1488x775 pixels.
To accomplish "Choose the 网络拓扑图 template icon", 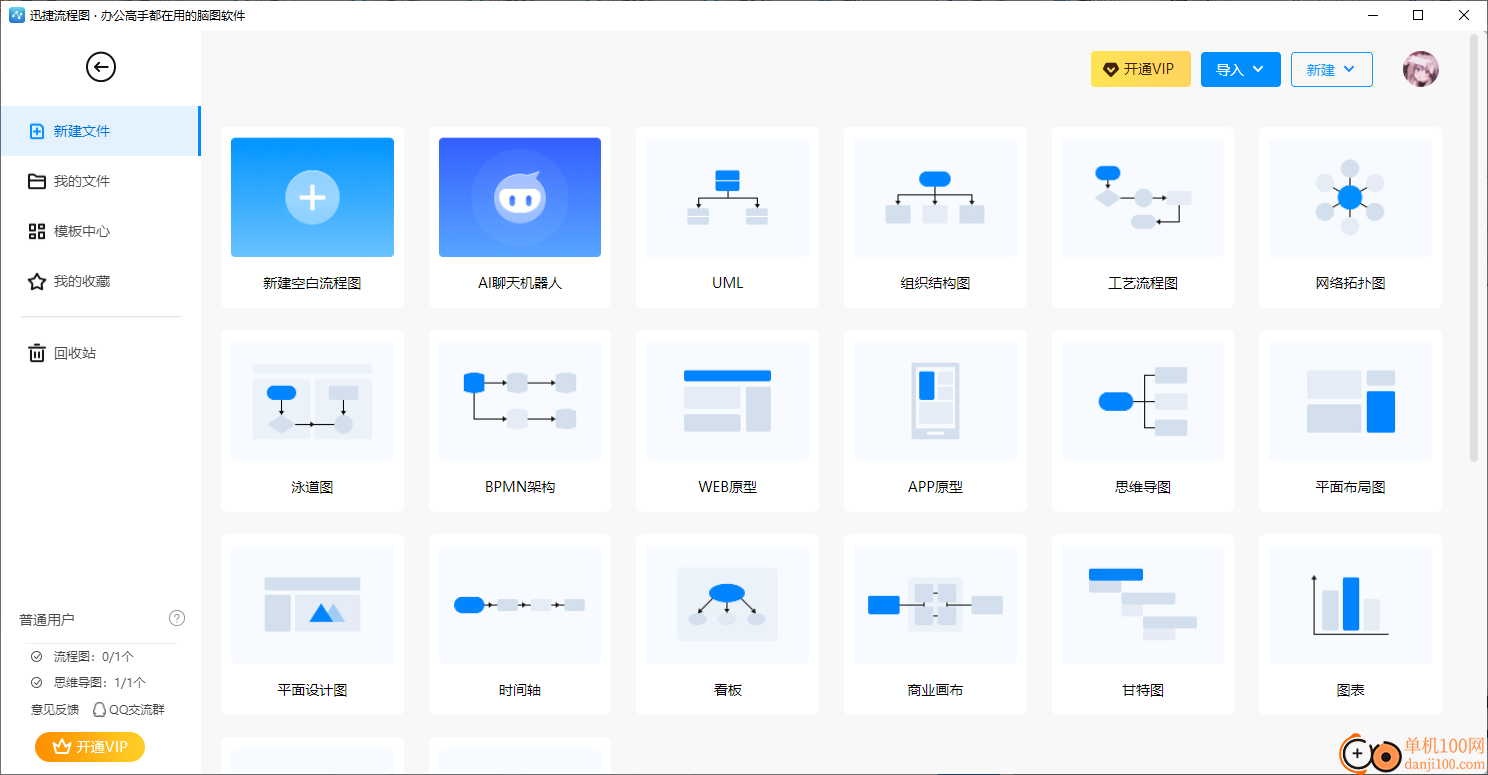I will tap(1350, 197).
